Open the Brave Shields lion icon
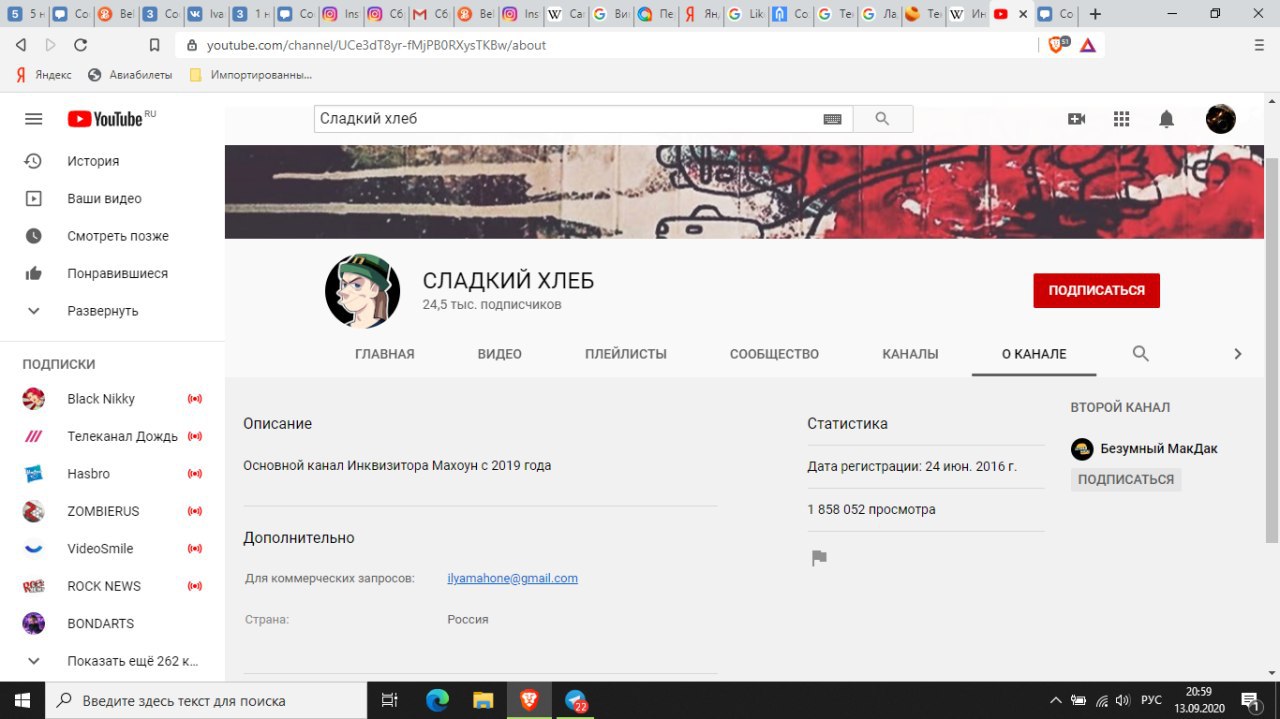The height and width of the screenshot is (719, 1280). point(1057,45)
